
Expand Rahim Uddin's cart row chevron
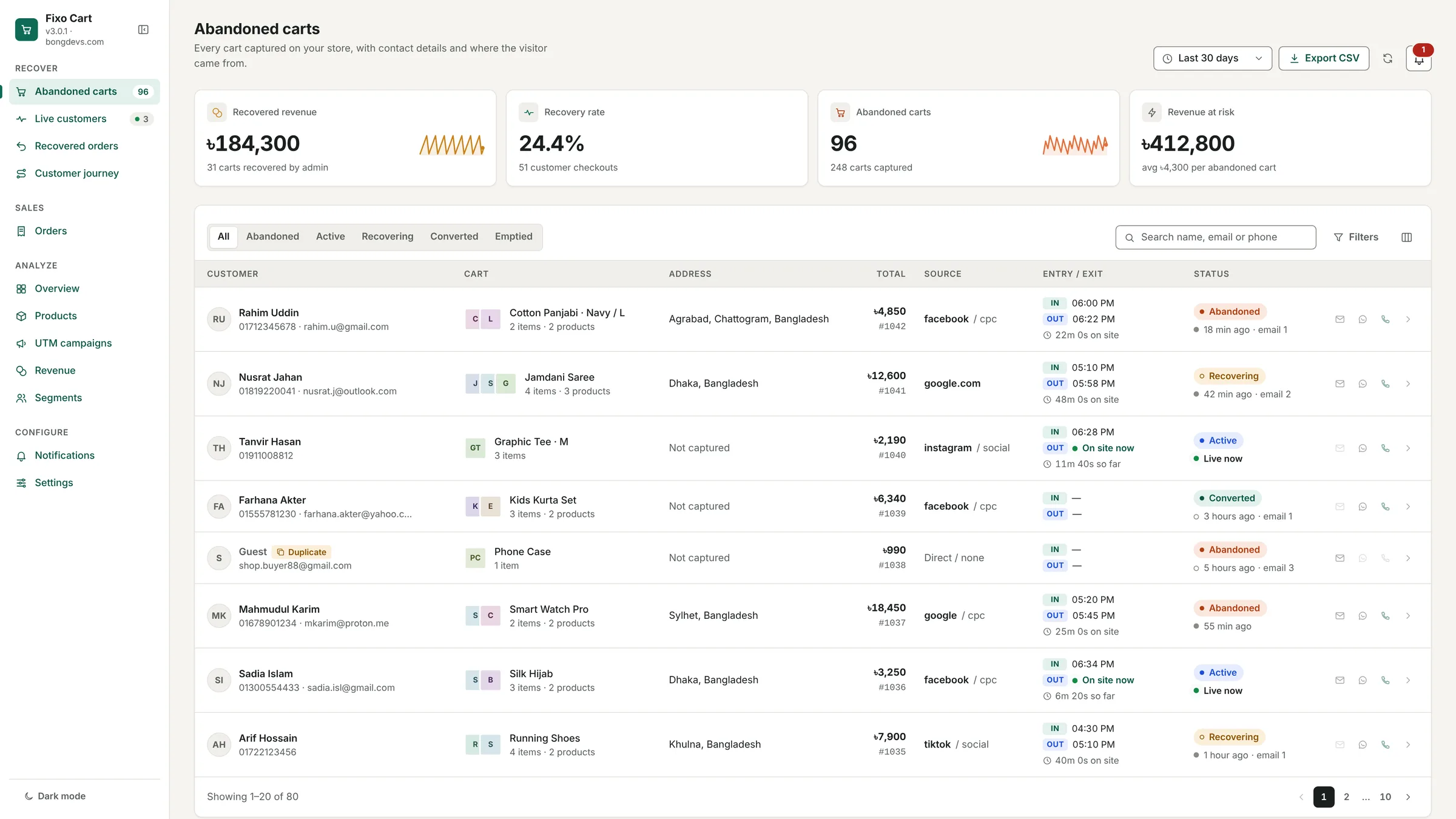pyautogui.click(x=1408, y=319)
